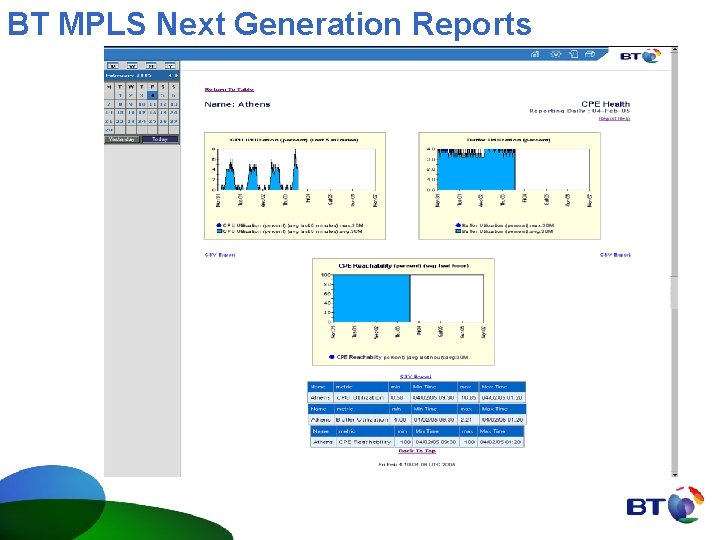Click Max Time cell in the CPU Utilization row
This screenshot has height=540, width=720.
point(502,398)
